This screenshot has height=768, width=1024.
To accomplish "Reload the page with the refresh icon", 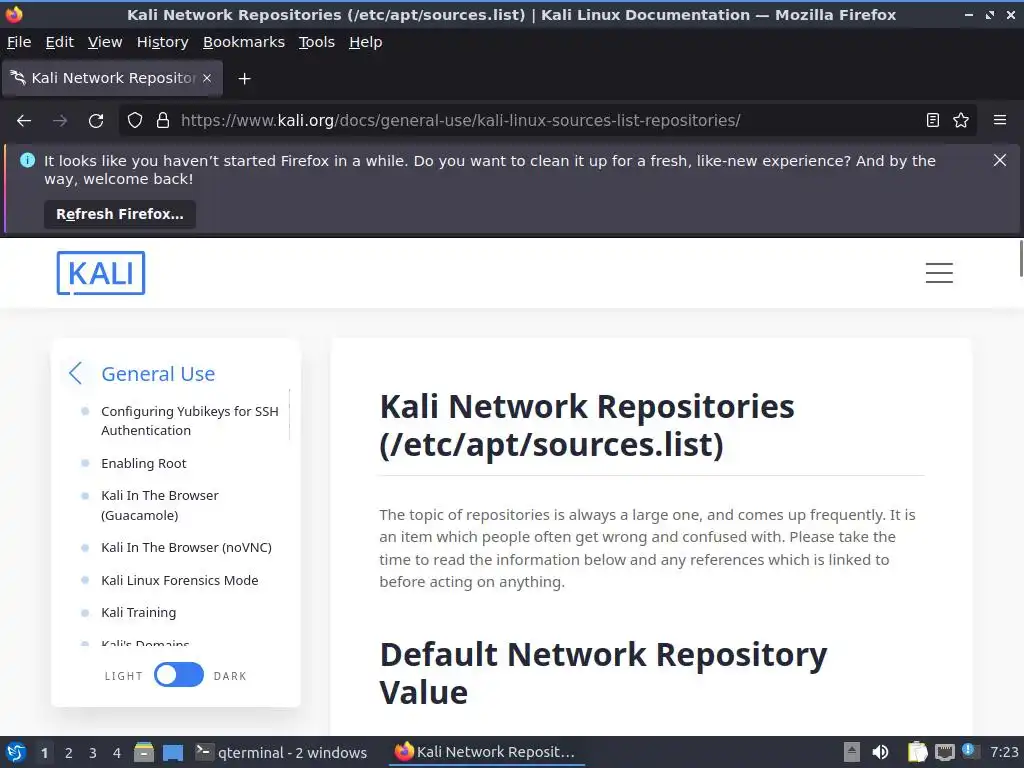I will pyautogui.click(x=96, y=121).
